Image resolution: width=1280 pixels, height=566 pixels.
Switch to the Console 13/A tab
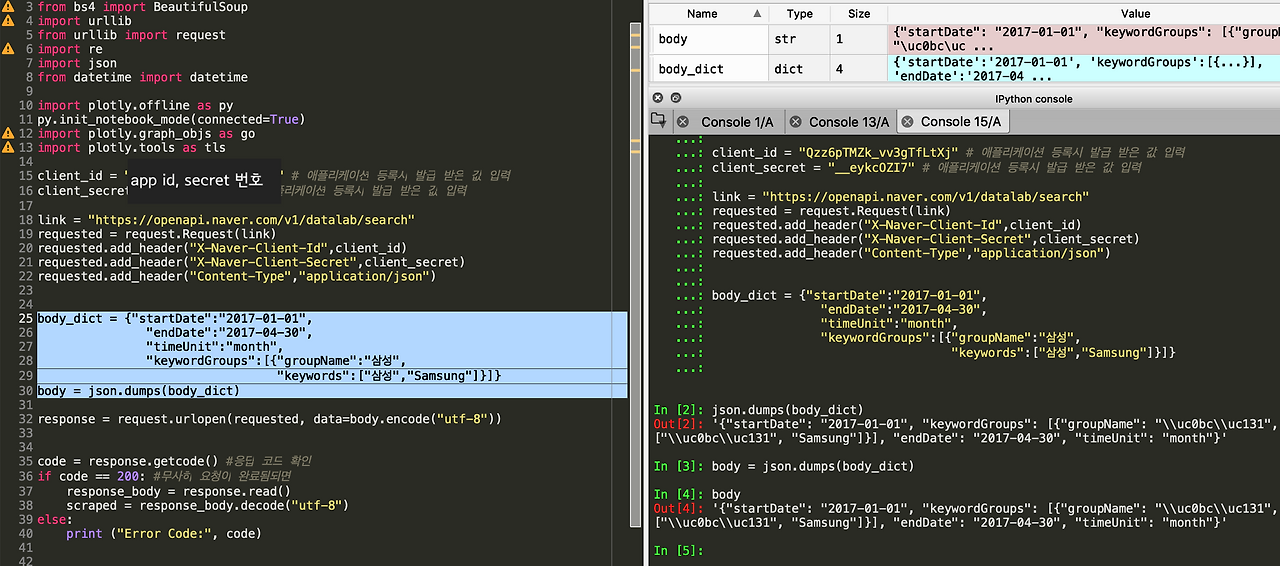point(849,122)
